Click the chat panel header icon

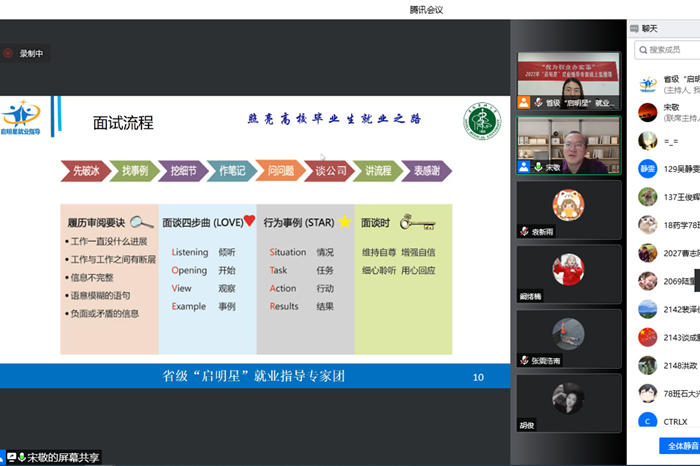[635, 28]
